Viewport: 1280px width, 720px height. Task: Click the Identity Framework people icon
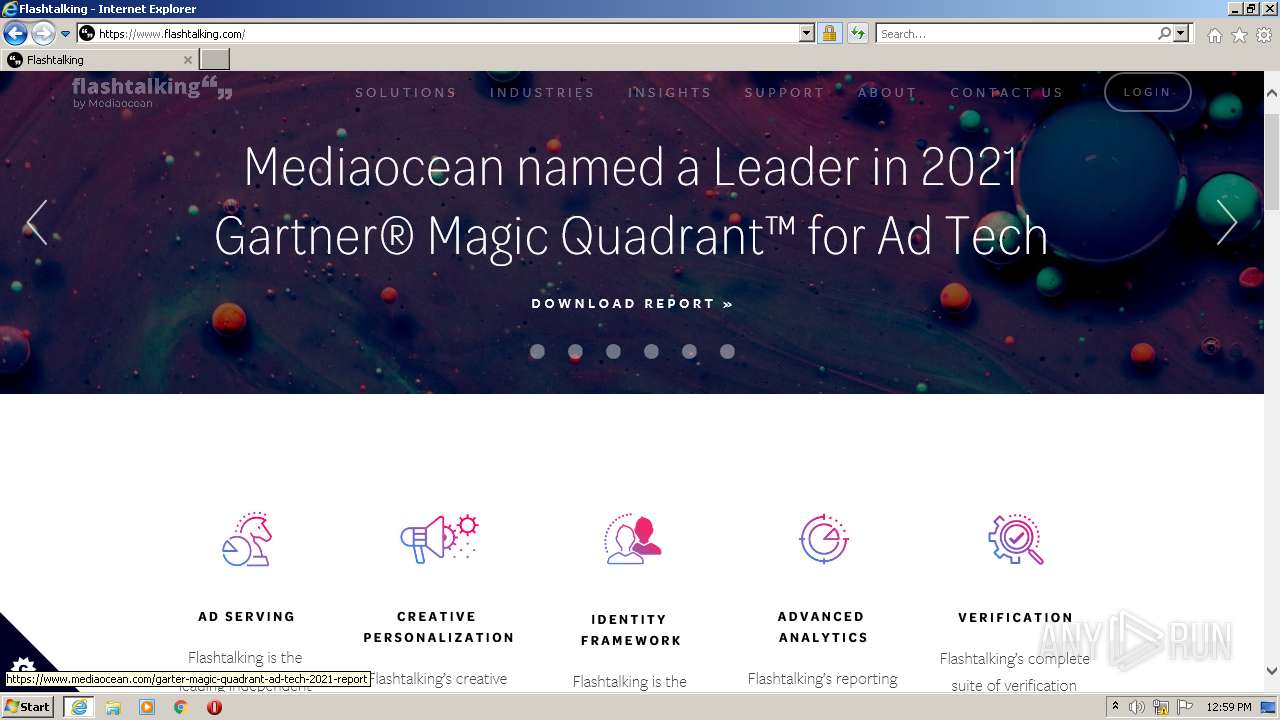[x=633, y=539]
